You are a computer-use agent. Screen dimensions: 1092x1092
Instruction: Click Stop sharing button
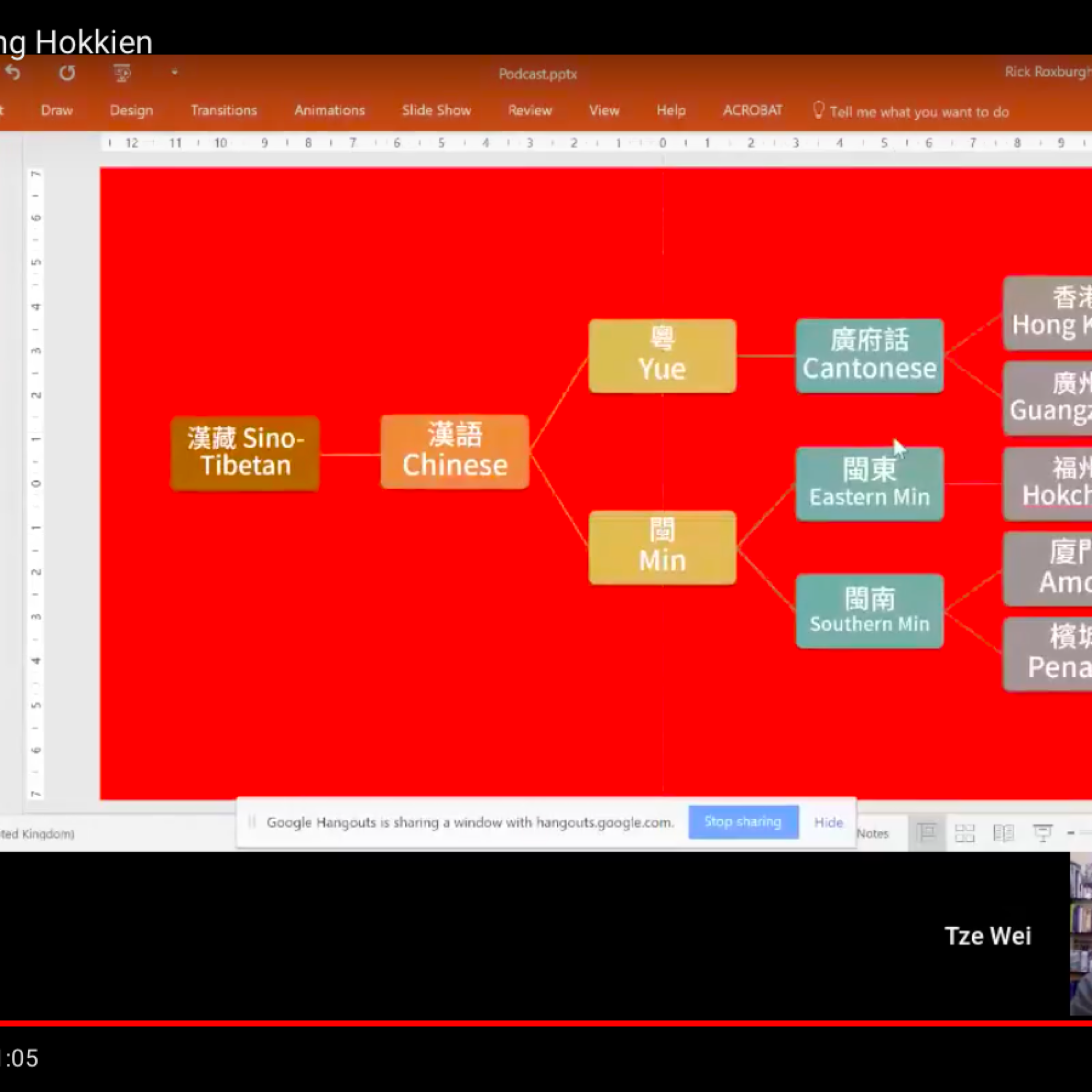(743, 822)
